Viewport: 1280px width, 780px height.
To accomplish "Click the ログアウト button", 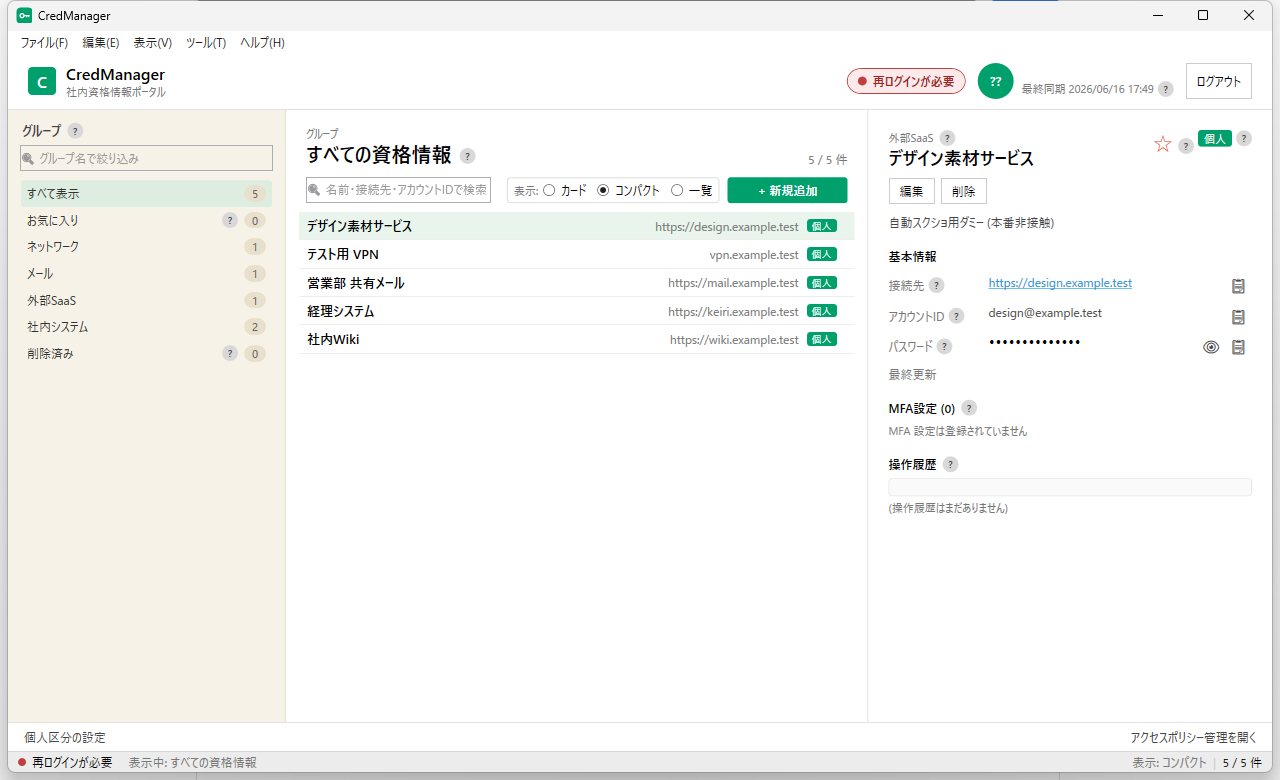I will pyautogui.click(x=1219, y=81).
